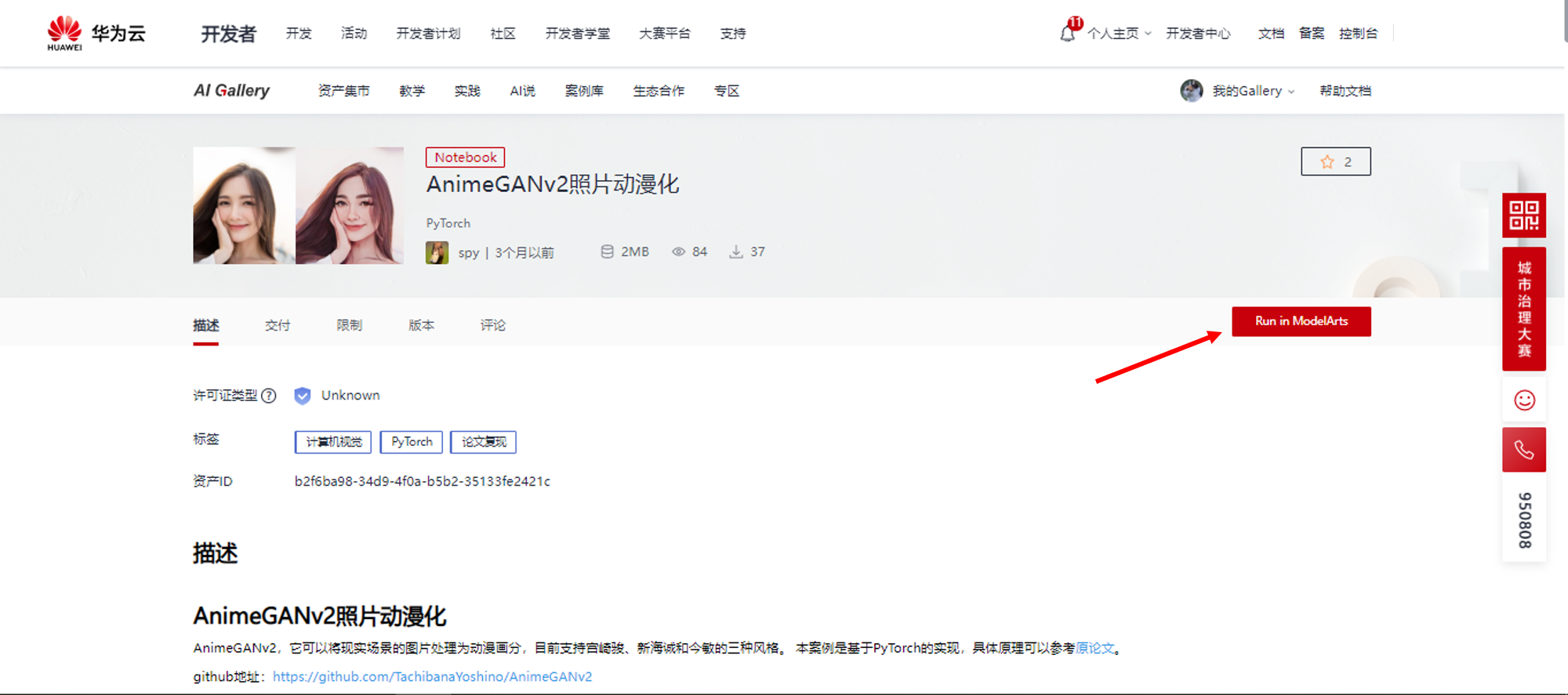This screenshot has height=695, width=1568.
Task: Open 备案 in the top bar
Action: (x=1312, y=34)
